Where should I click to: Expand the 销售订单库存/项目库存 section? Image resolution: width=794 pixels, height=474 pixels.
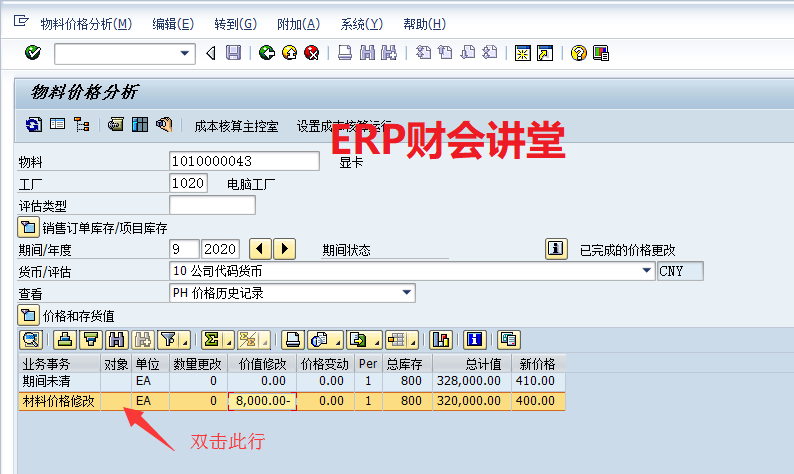tap(28, 227)
